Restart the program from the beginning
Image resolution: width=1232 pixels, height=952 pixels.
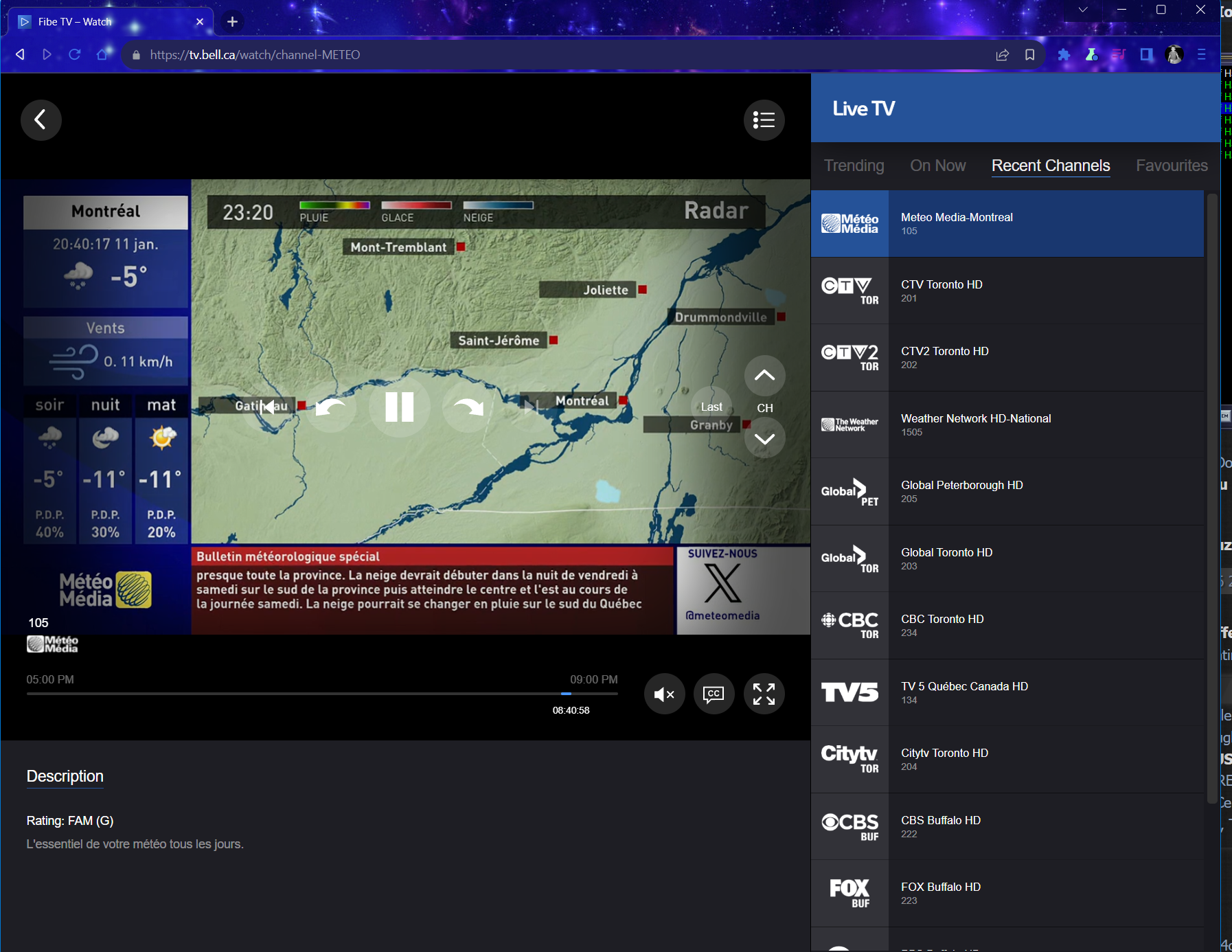click(269, 407)
